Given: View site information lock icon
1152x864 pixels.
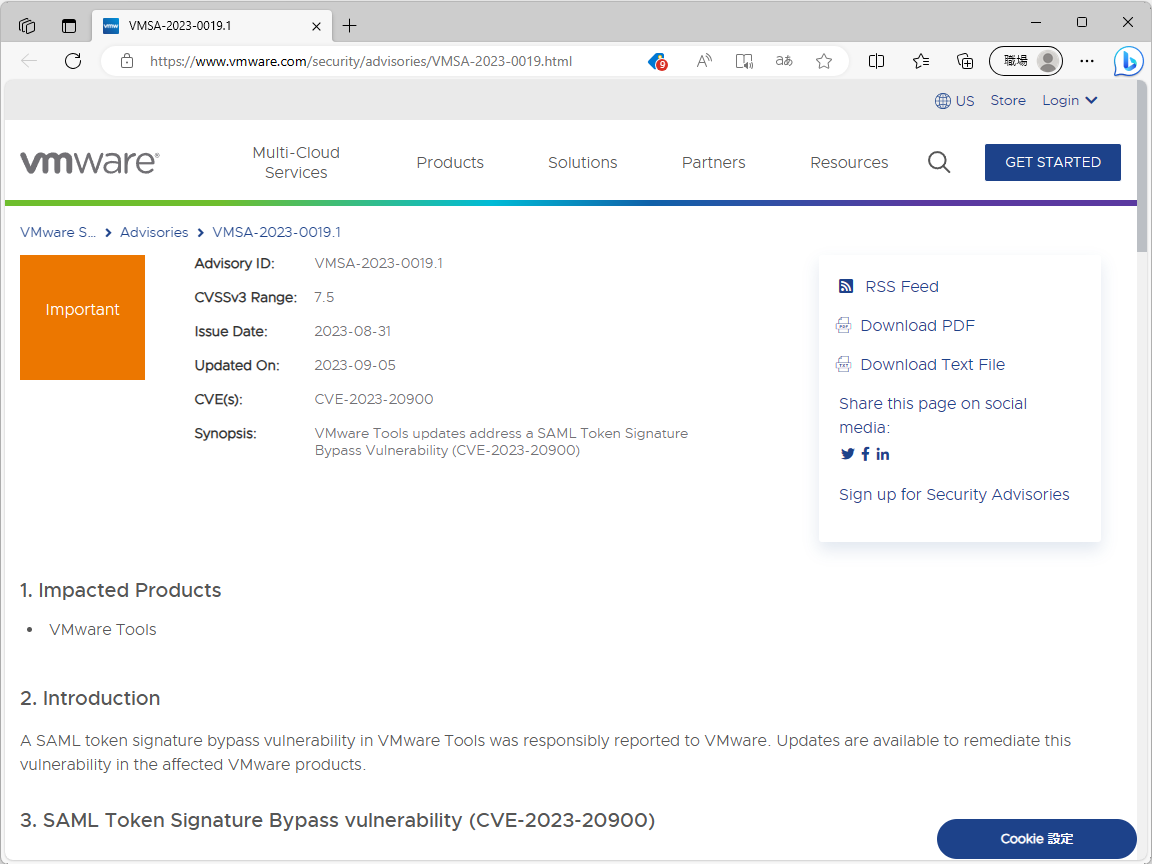Looking at the screenshot, I should pos(127,61).
